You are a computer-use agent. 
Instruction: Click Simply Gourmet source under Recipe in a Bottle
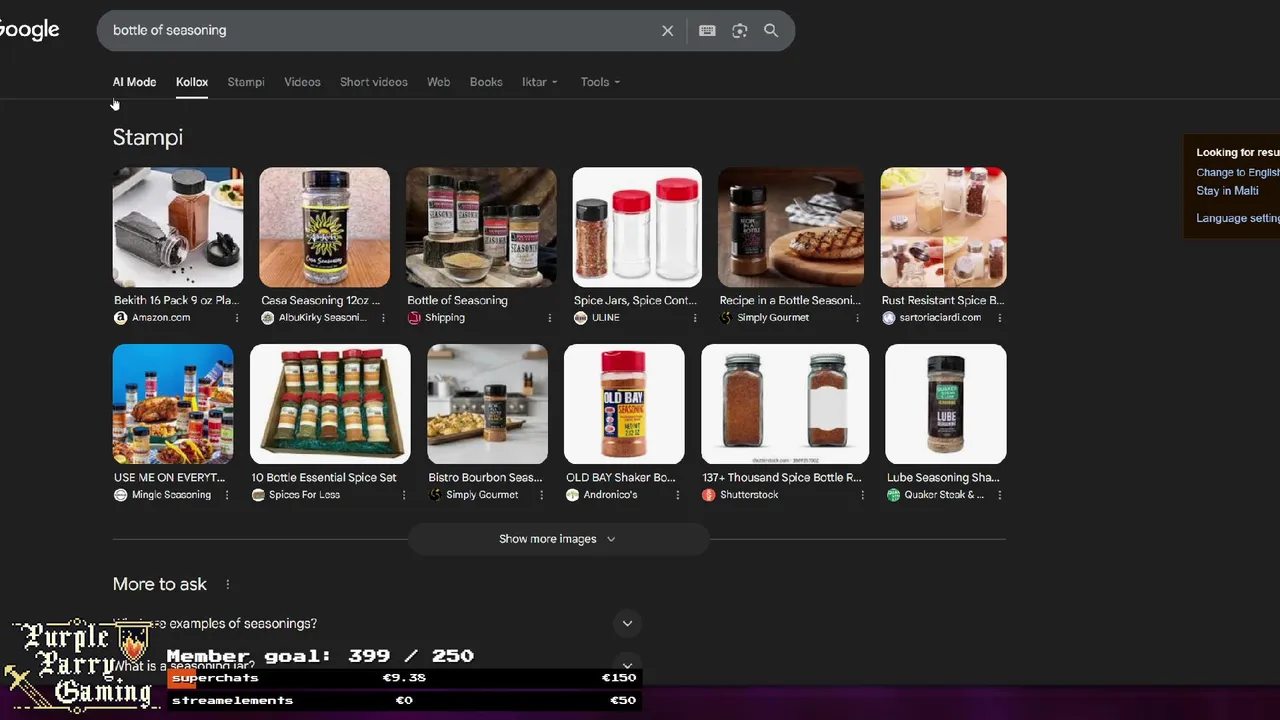tap(773, 318)
